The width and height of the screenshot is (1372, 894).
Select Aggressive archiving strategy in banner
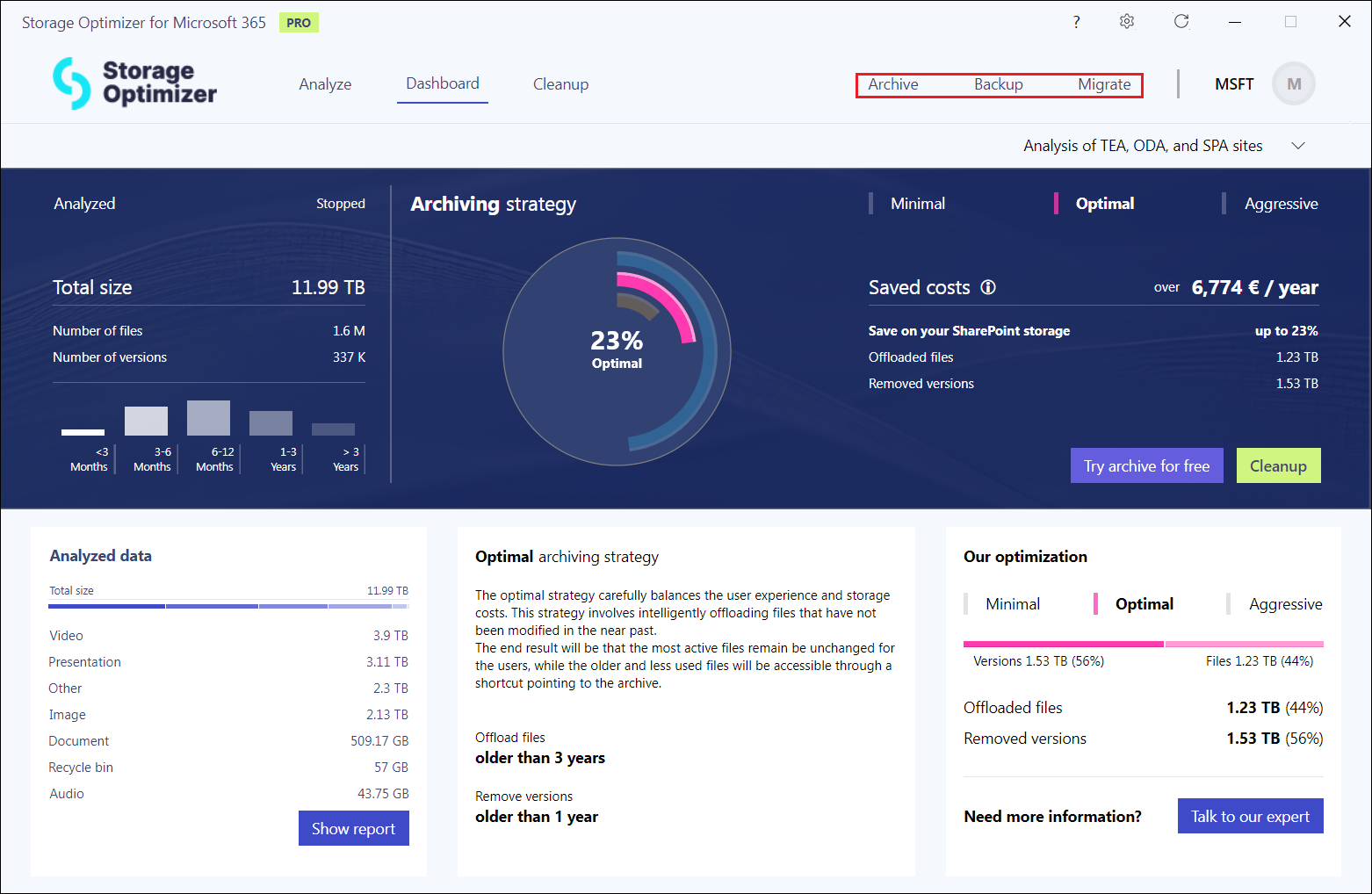click(x=1281, y=204)
